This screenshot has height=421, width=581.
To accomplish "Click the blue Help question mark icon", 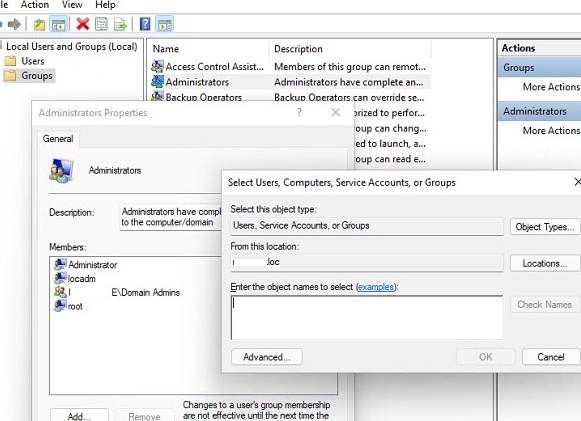I will coord(145,24).
